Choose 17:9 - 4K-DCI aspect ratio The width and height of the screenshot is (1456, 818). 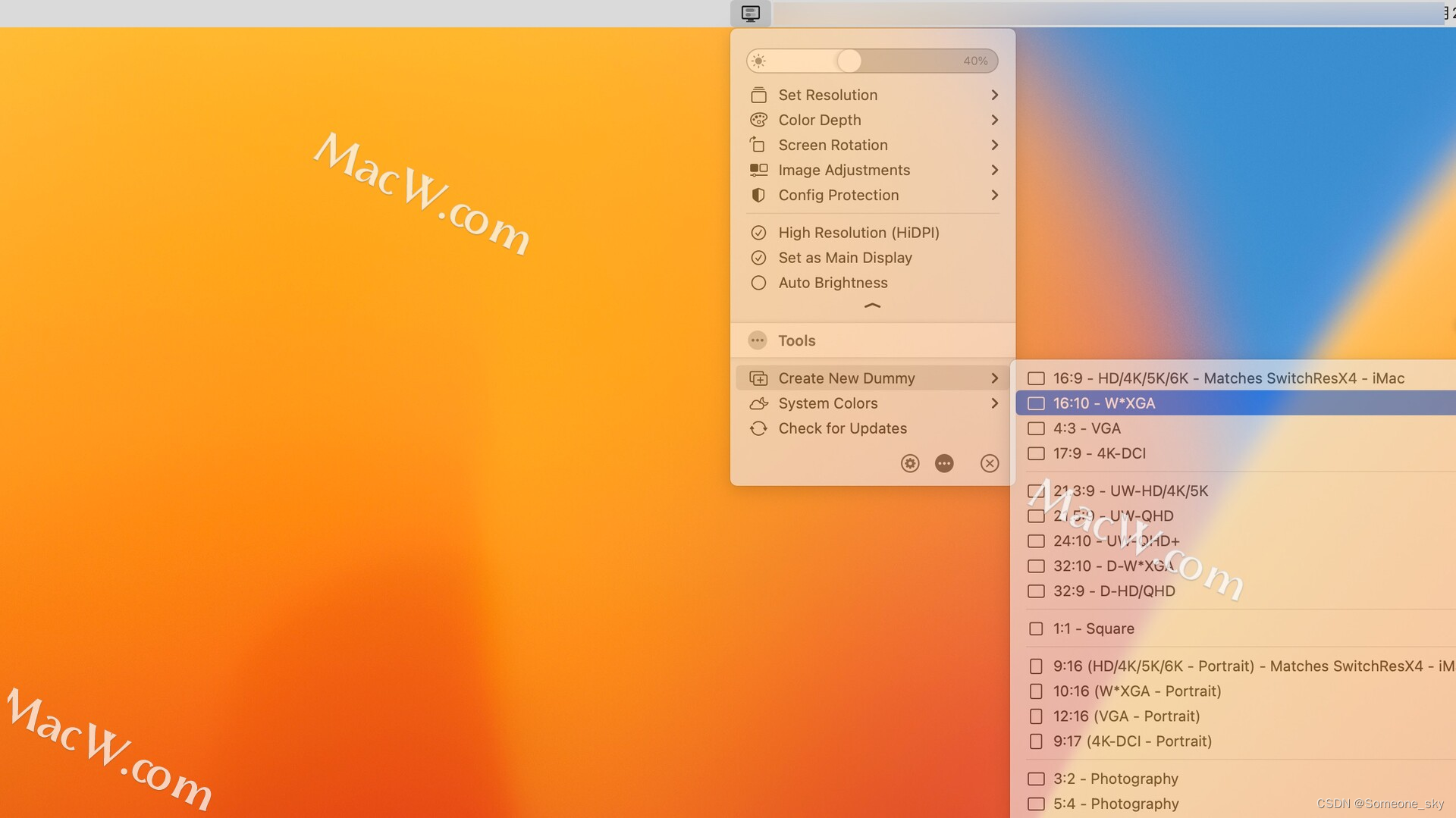click(1235, 453)
